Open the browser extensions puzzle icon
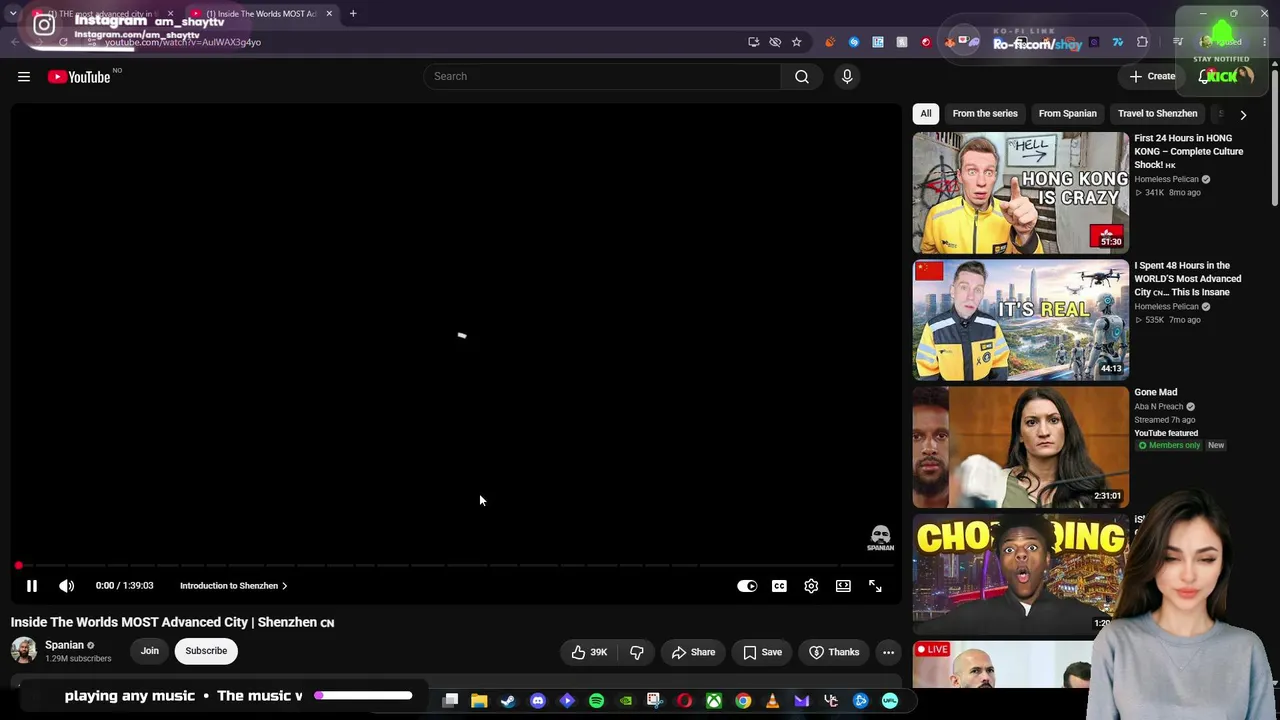 click(x=1143, y=42)
